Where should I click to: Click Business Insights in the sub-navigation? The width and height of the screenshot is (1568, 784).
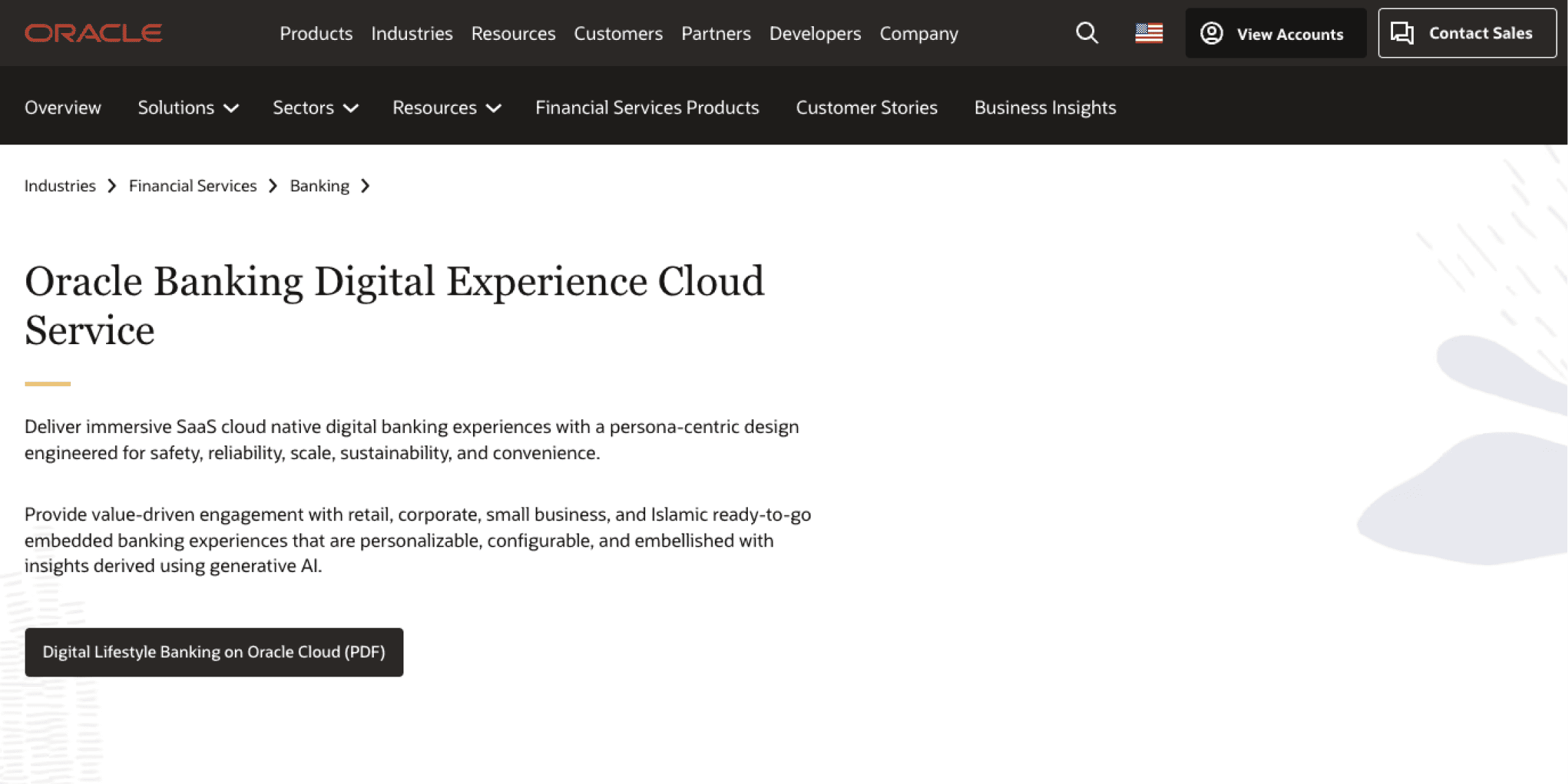[x=1045, y=107]
